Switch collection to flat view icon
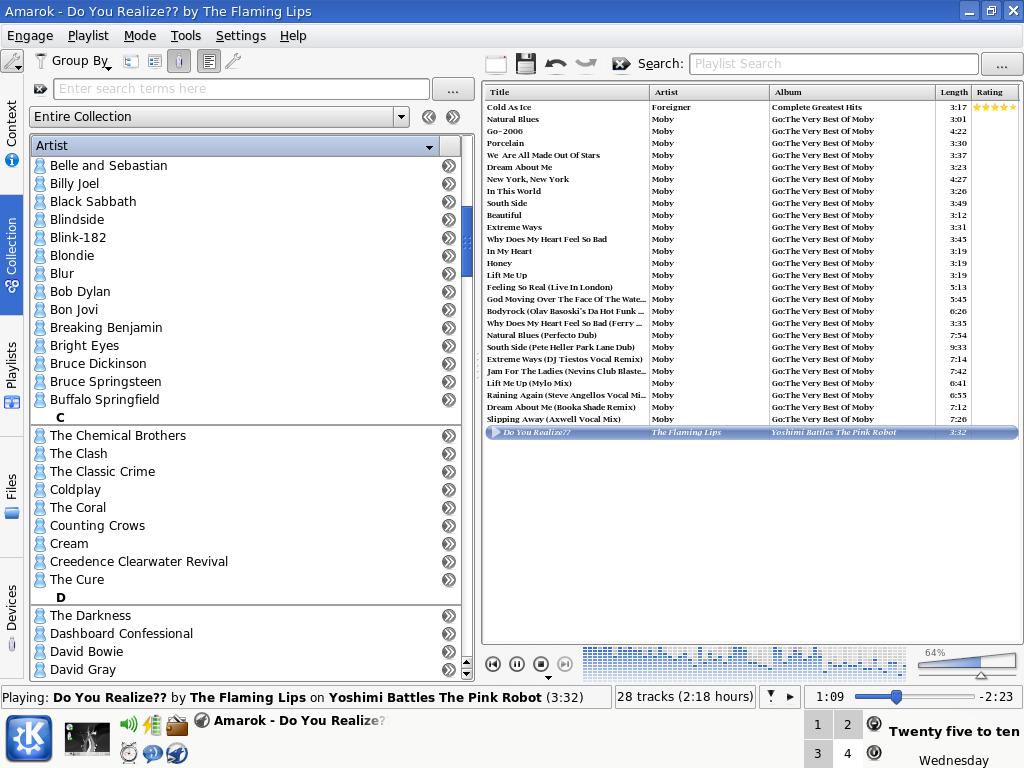 (155, 61)
